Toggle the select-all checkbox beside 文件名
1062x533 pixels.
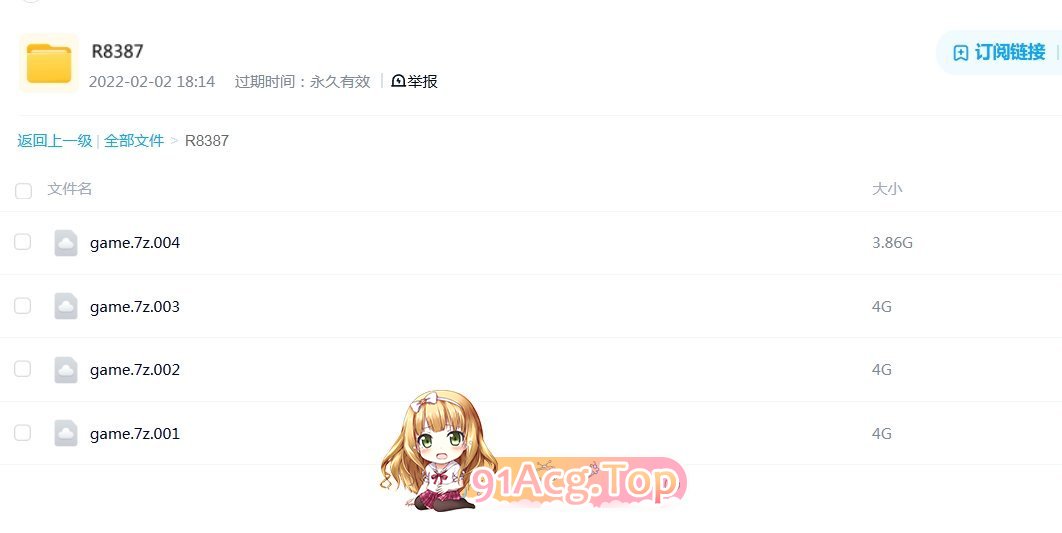point(23,190)
